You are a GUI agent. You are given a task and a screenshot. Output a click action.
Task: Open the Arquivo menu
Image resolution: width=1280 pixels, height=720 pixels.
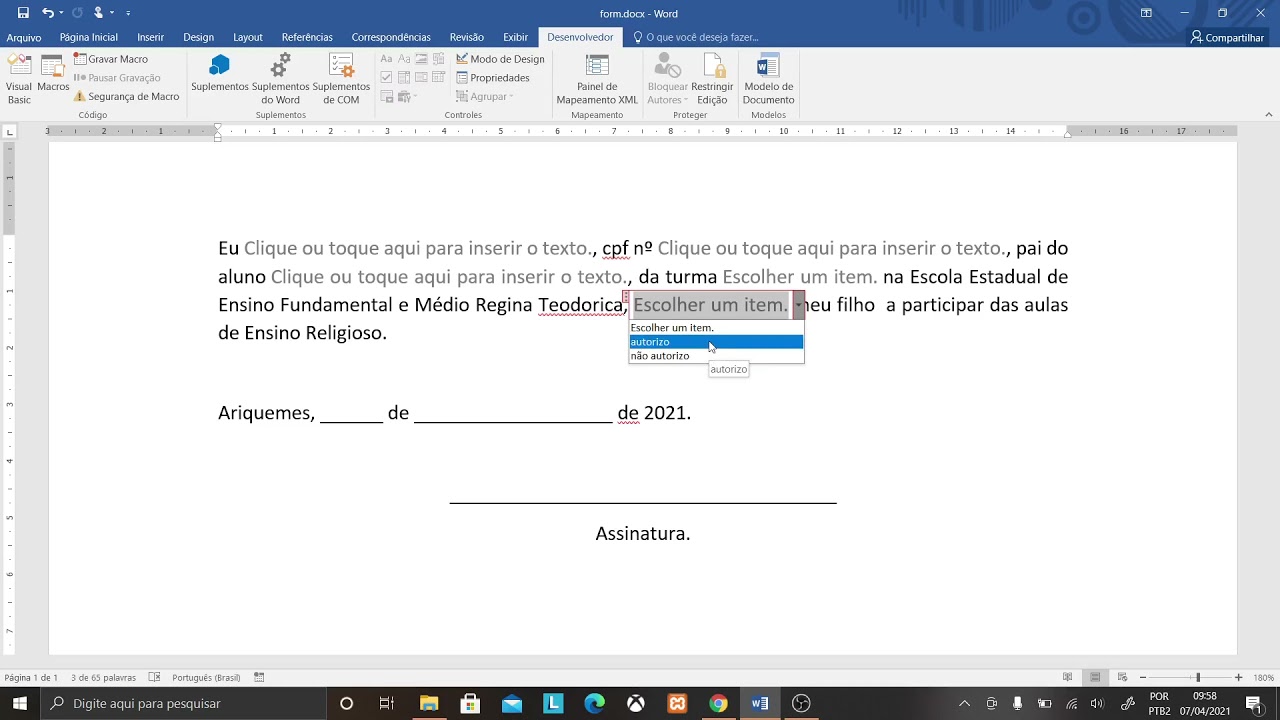[x=24, y=37]
